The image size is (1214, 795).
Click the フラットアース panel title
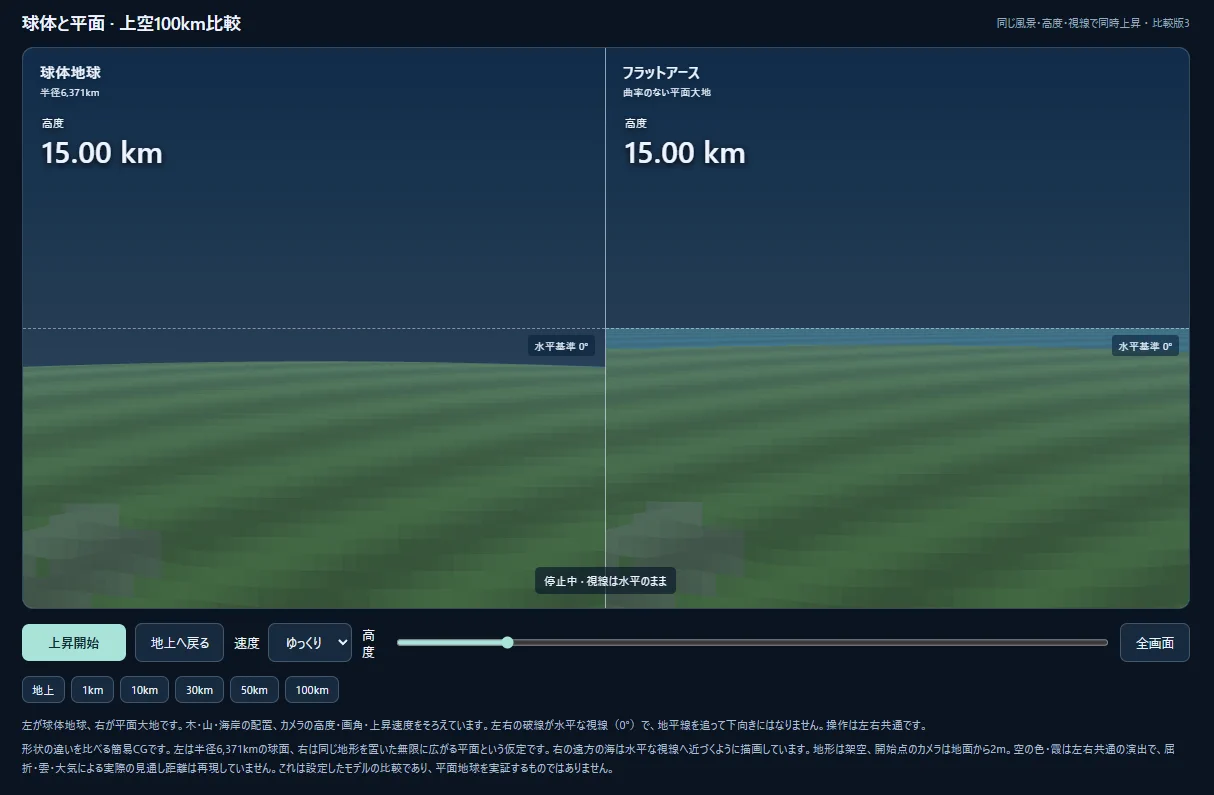(661, 73)
